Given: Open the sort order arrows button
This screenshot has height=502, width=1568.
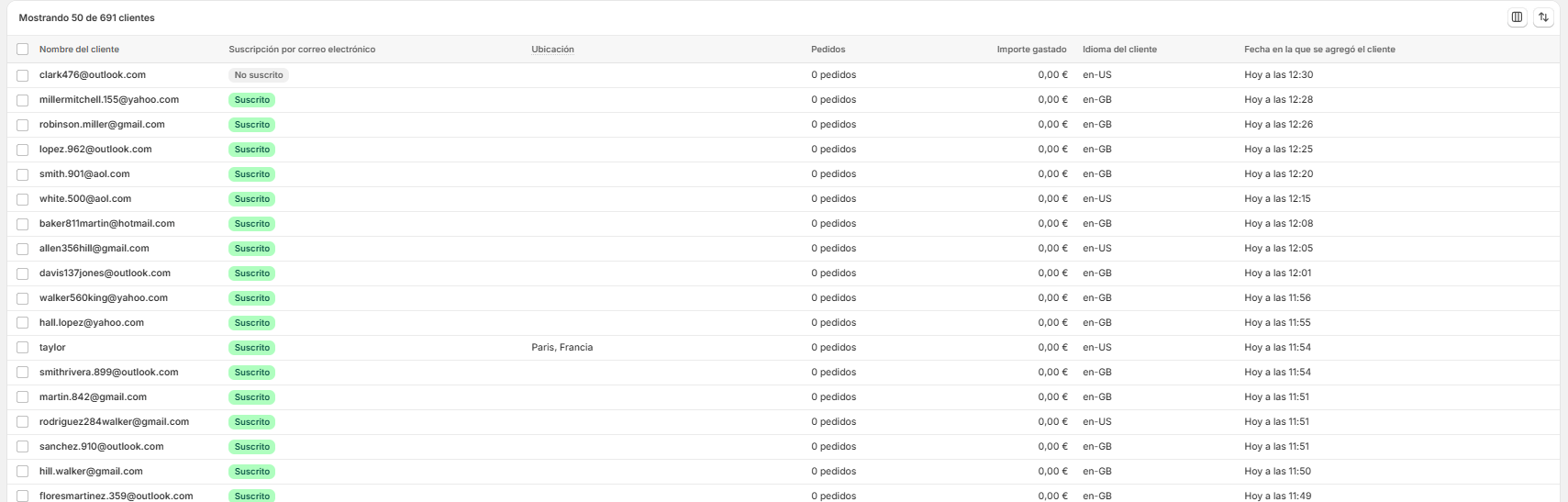Looking at the screenshot, I should (1543, 17).
